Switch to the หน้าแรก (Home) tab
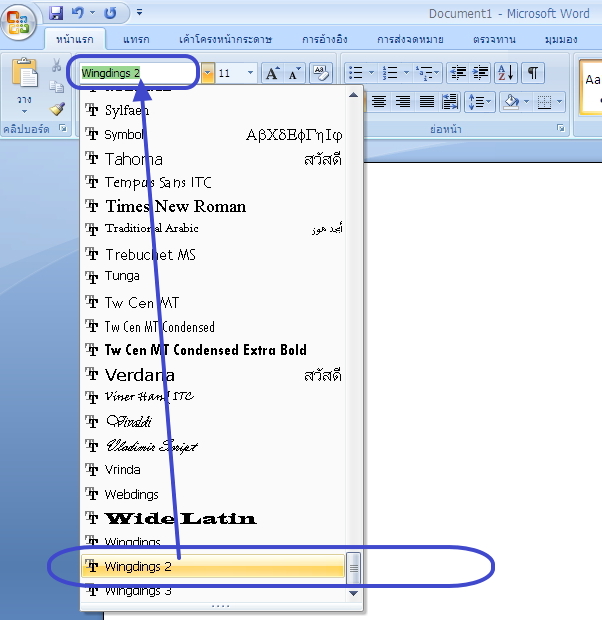Viewport: 602px width, 620px height. pyautogui.click(x=75, y=39)
